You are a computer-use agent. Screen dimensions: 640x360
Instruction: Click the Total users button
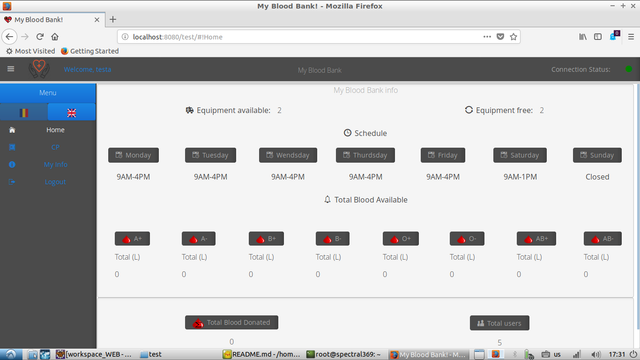[x=500, y=323]
